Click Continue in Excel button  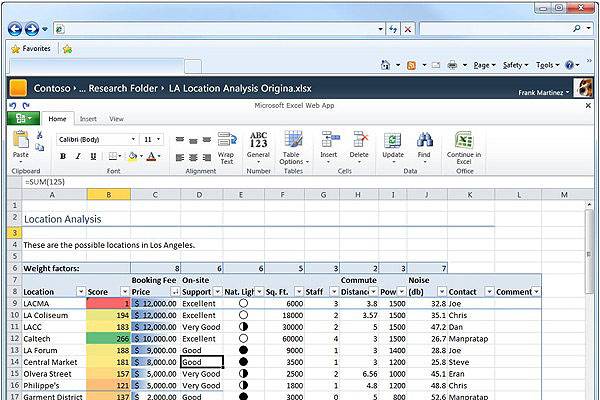click(x=464, y=148)
